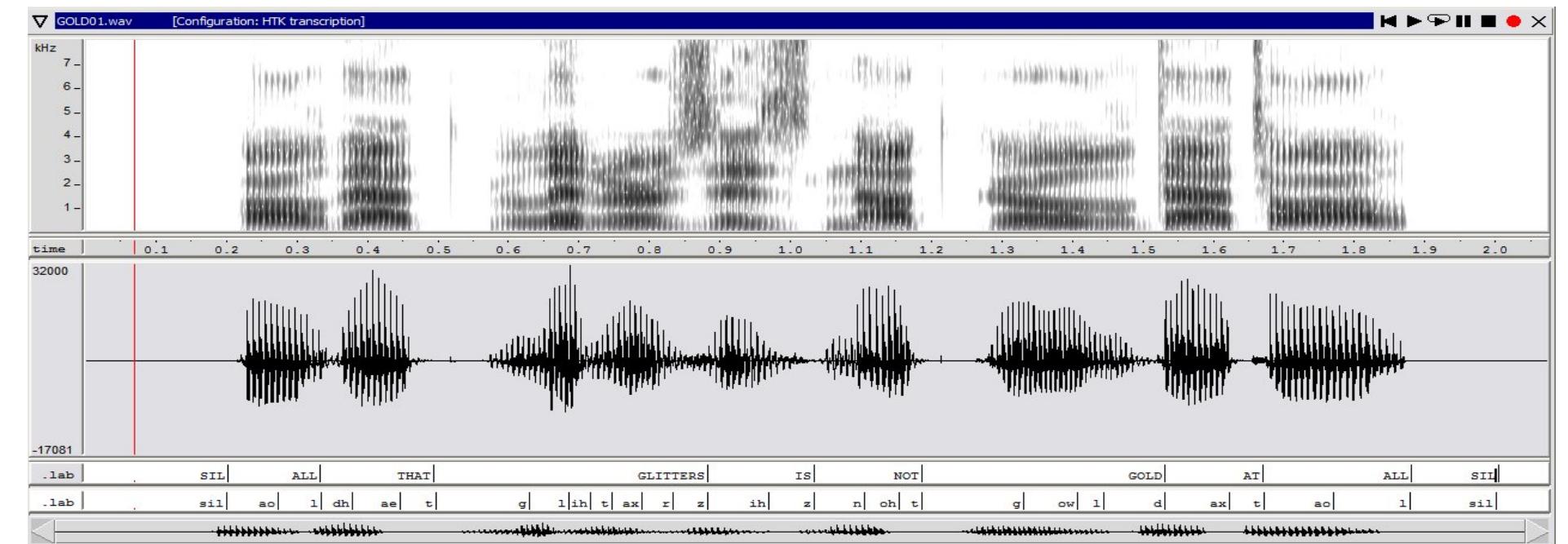Close the GOLD01.wav sound pane

[x=1539, y=21]
